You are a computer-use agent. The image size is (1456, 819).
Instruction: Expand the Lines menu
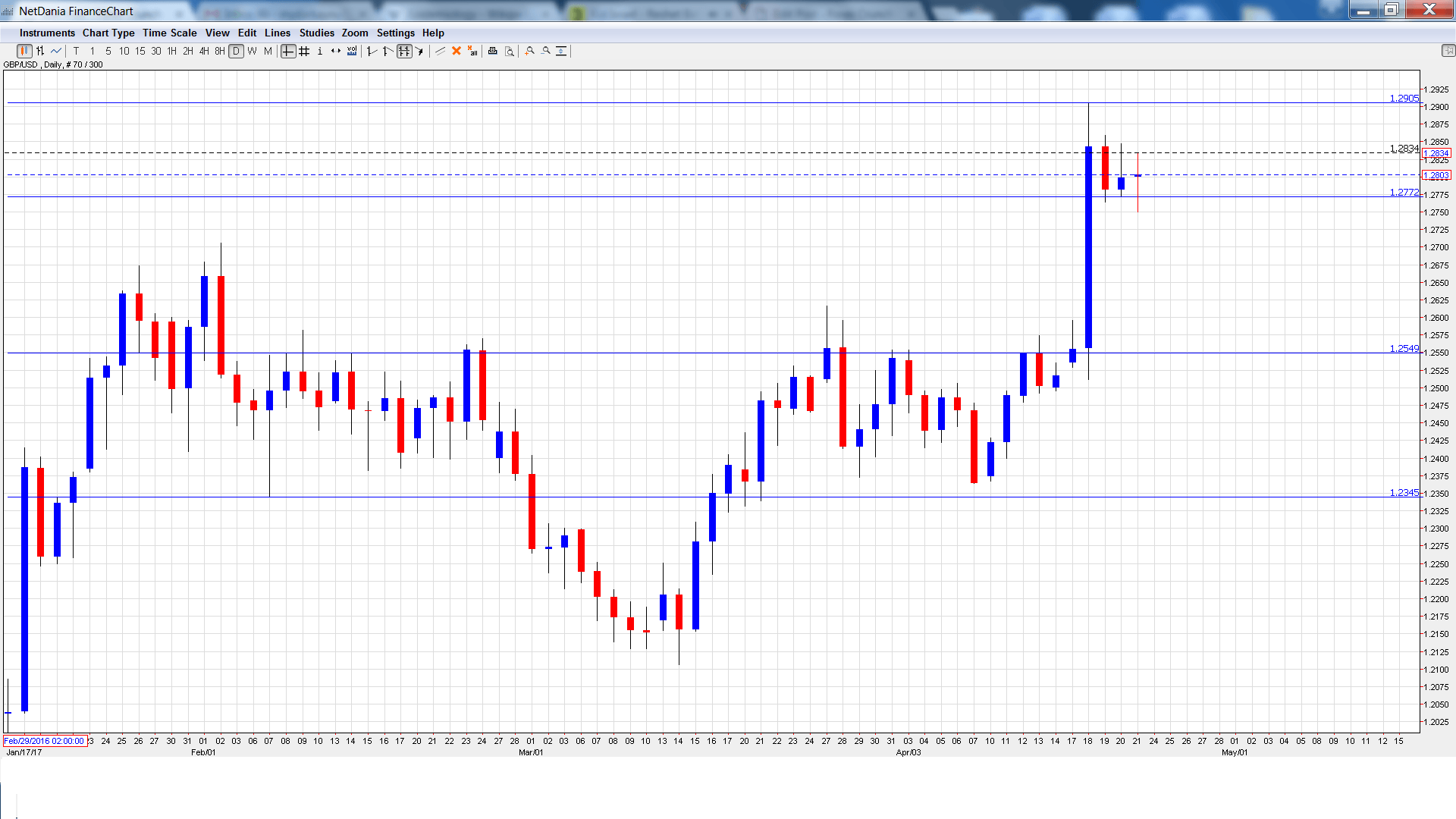click(277, 33)
